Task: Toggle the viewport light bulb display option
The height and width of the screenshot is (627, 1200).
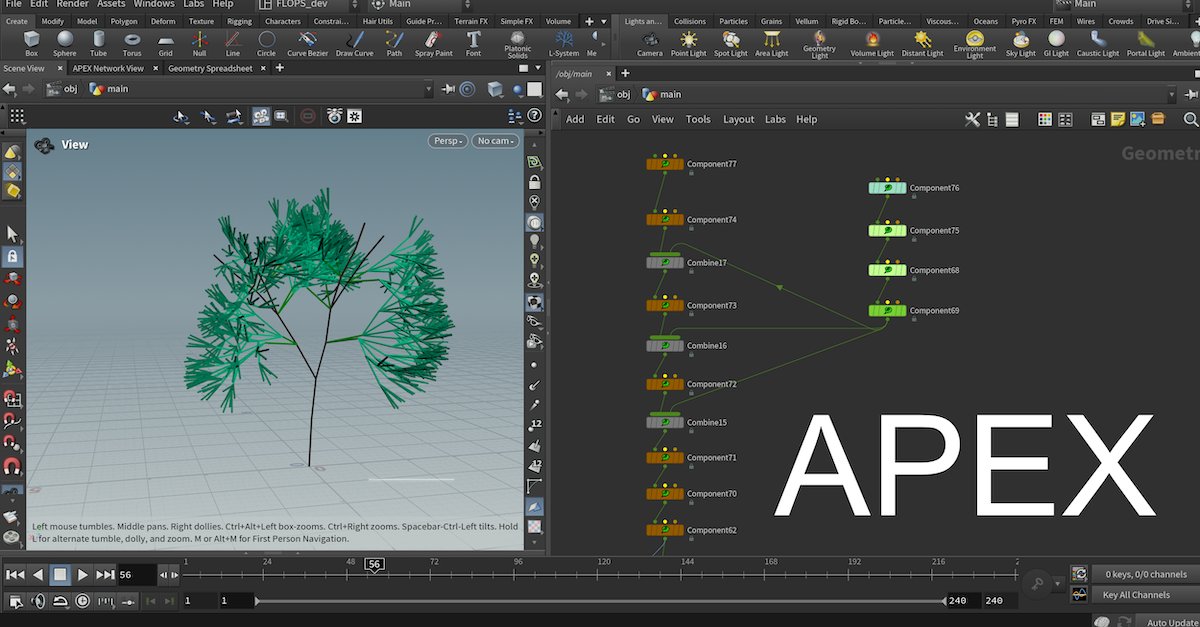Action: (x=535, y=241)
